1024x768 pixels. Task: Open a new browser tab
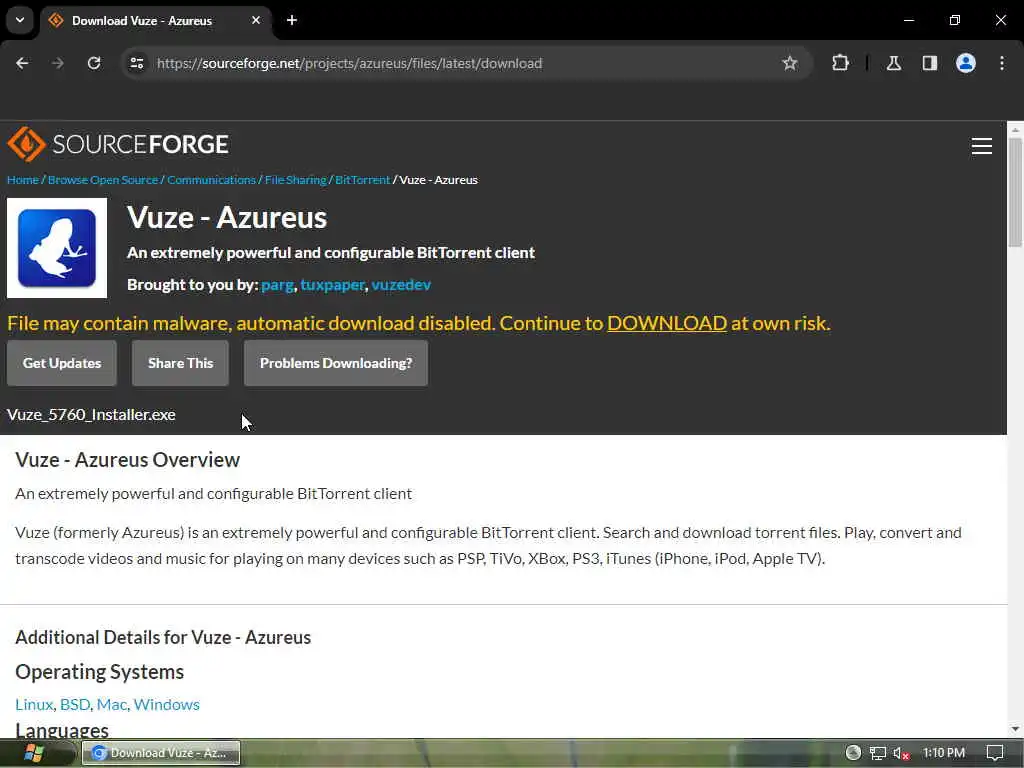pyautogui.click(x=292, y=20)
